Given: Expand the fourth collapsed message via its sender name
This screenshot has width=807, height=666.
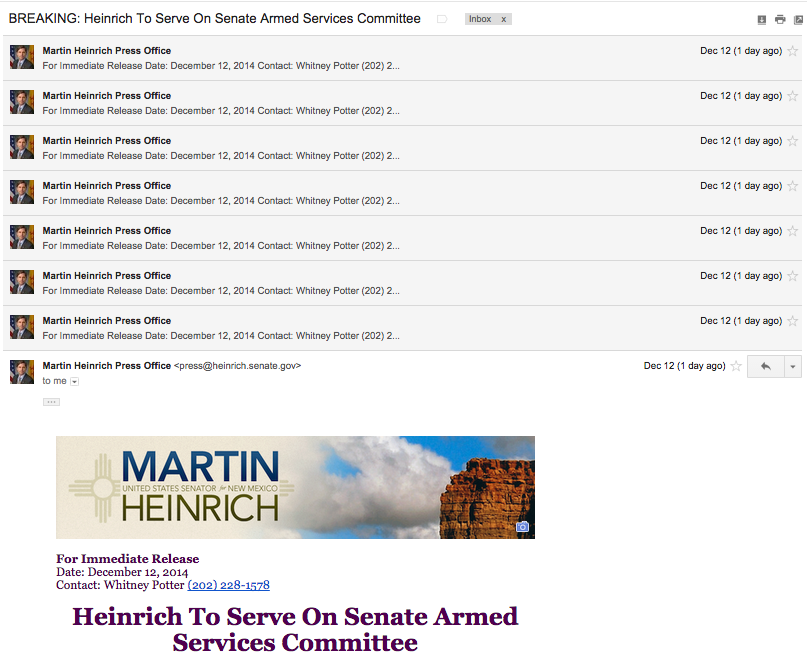Looking at the screenshot, I should [107, 186].
